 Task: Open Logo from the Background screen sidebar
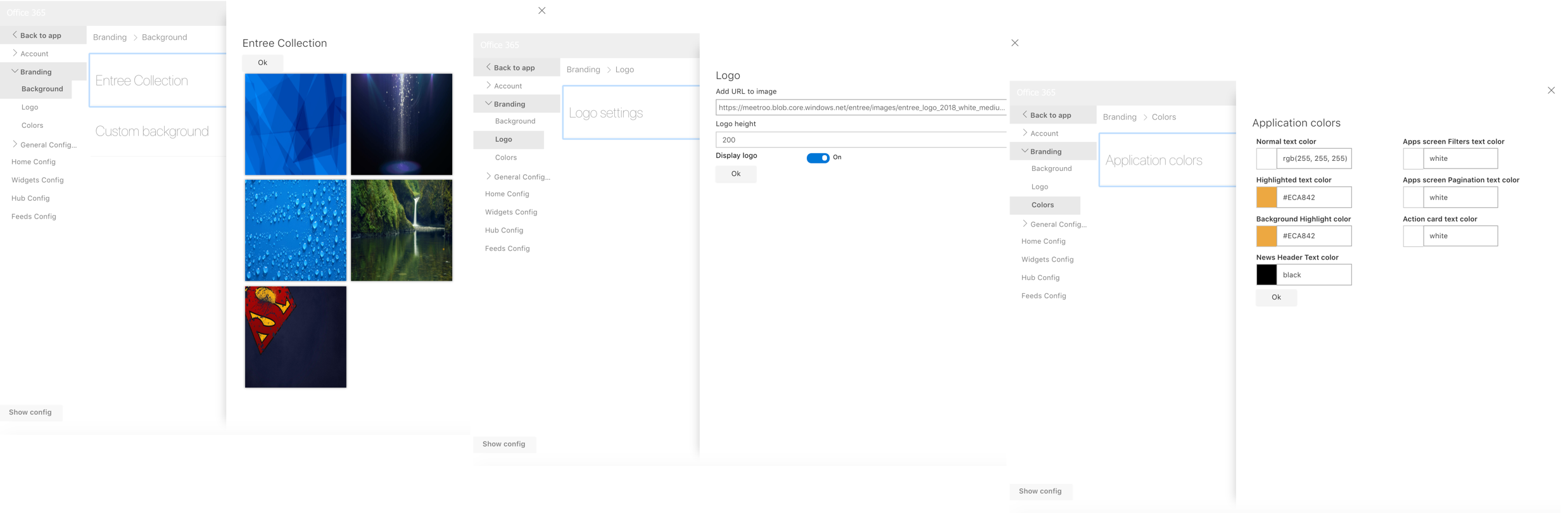tap(30, 108)
